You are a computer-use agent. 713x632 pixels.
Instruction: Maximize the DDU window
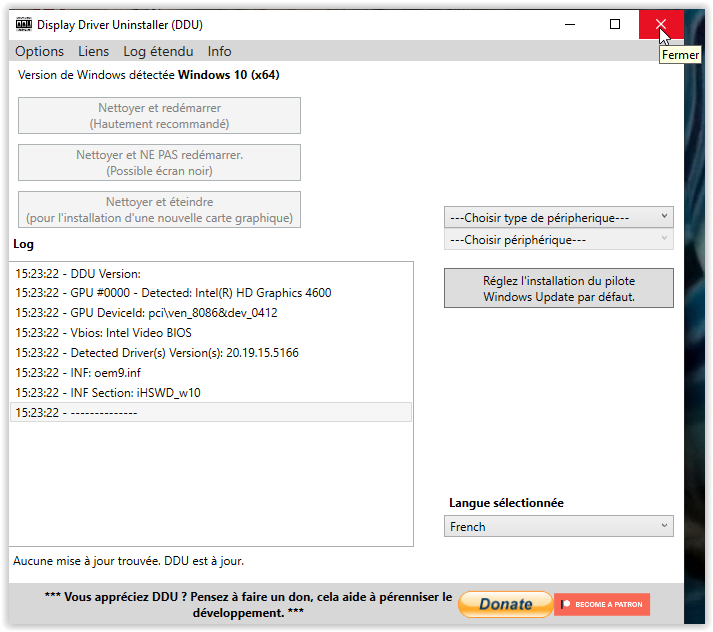click(615, 25)
